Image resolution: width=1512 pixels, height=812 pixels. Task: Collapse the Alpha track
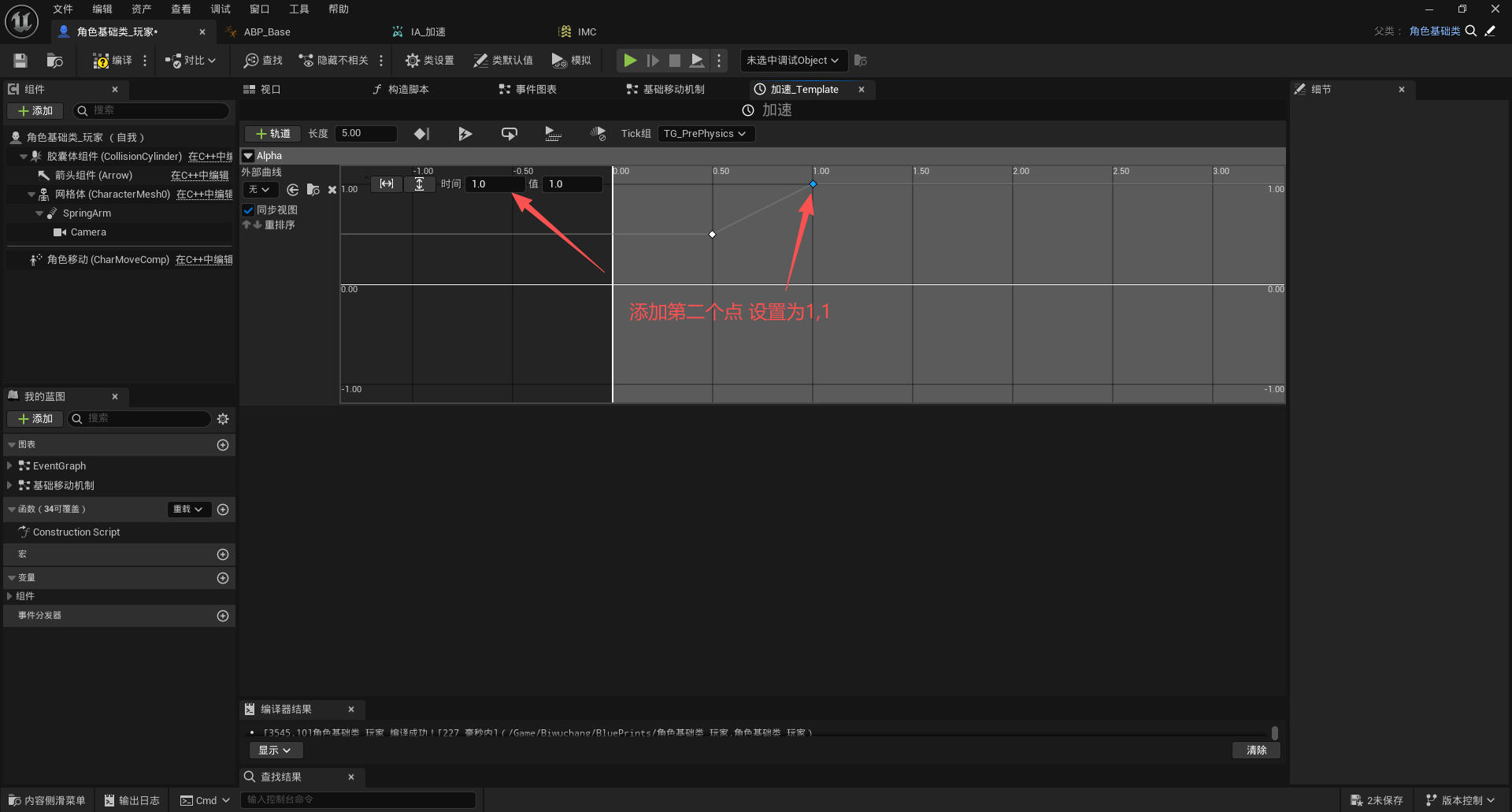(x=248, y=156)
